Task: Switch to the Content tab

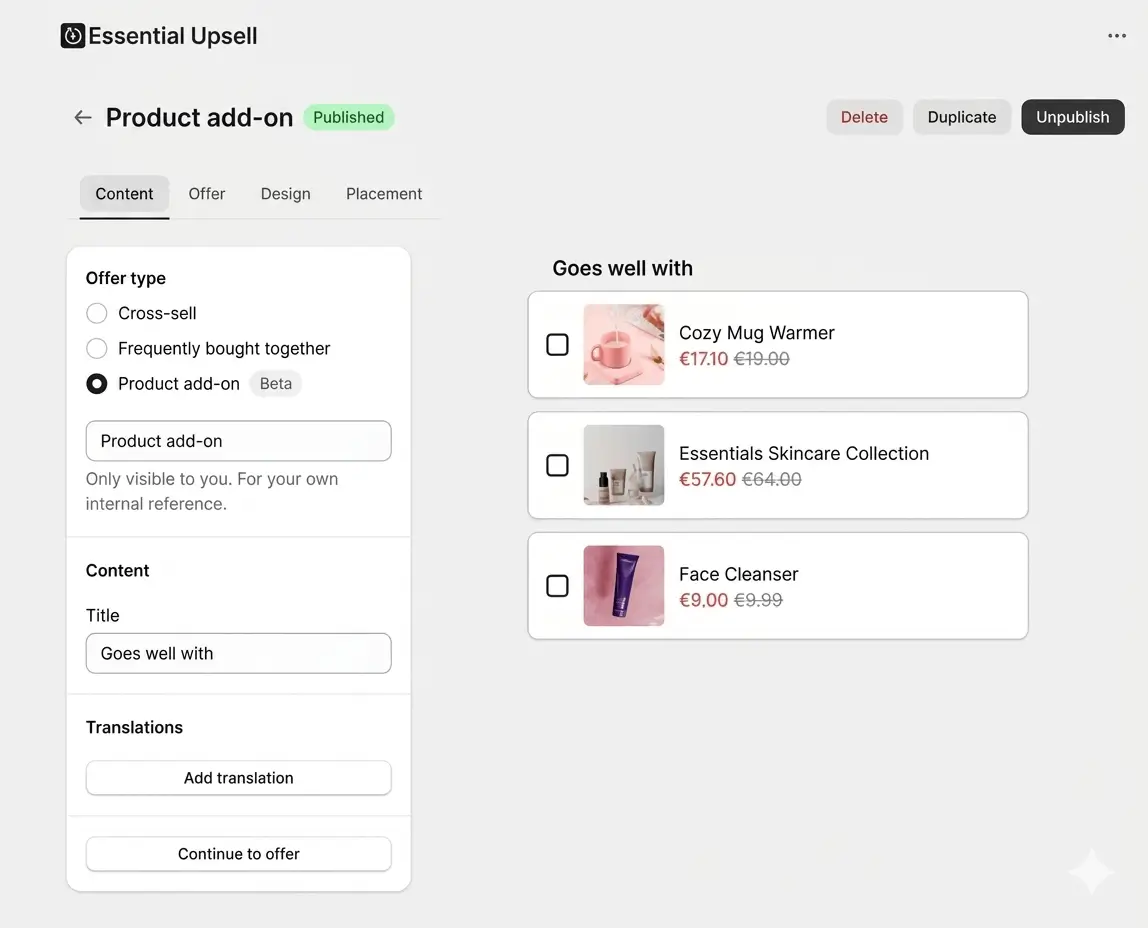Action: coord(124,194)
